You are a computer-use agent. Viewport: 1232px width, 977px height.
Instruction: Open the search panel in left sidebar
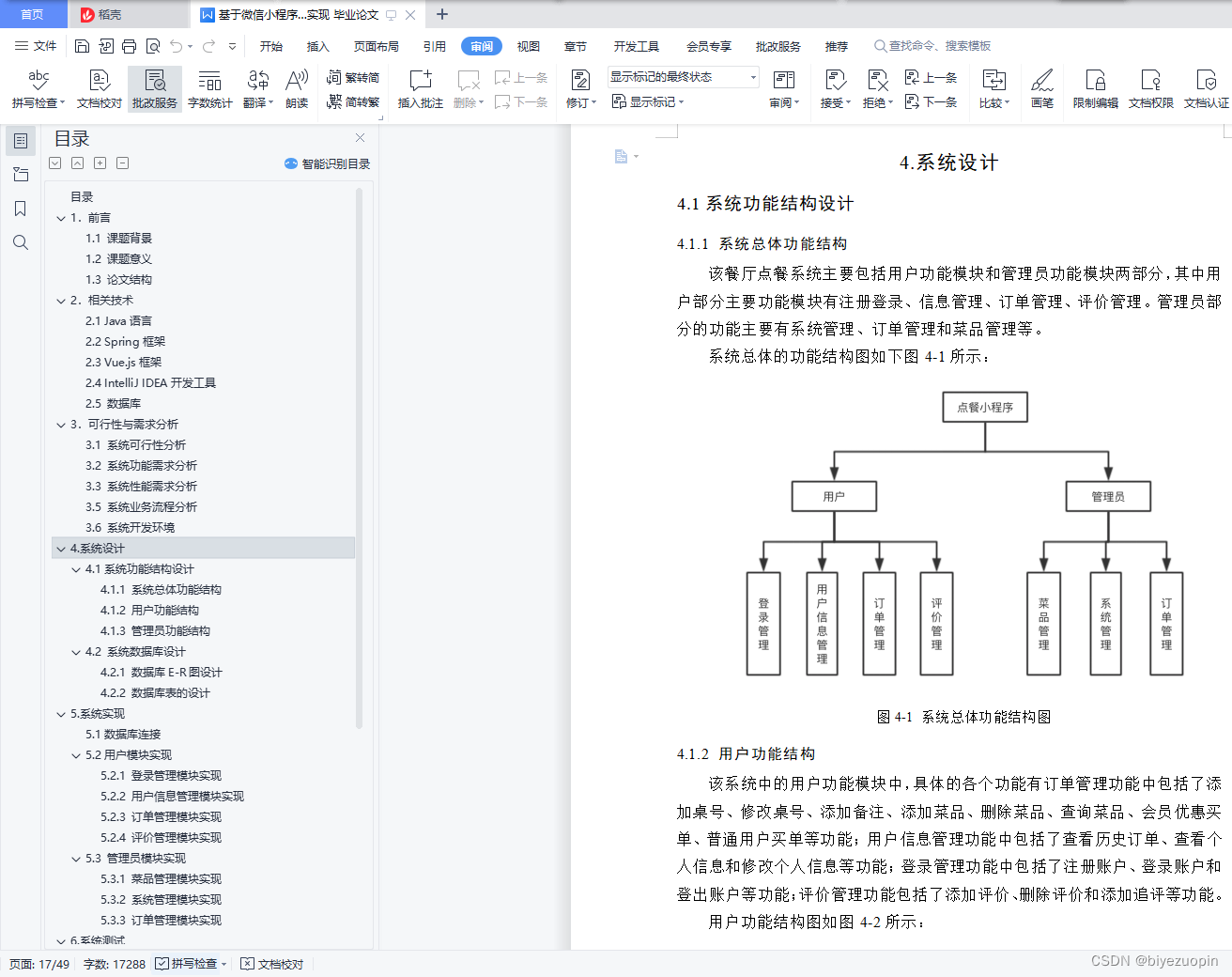pyautogui.click(x=21, y=242)
